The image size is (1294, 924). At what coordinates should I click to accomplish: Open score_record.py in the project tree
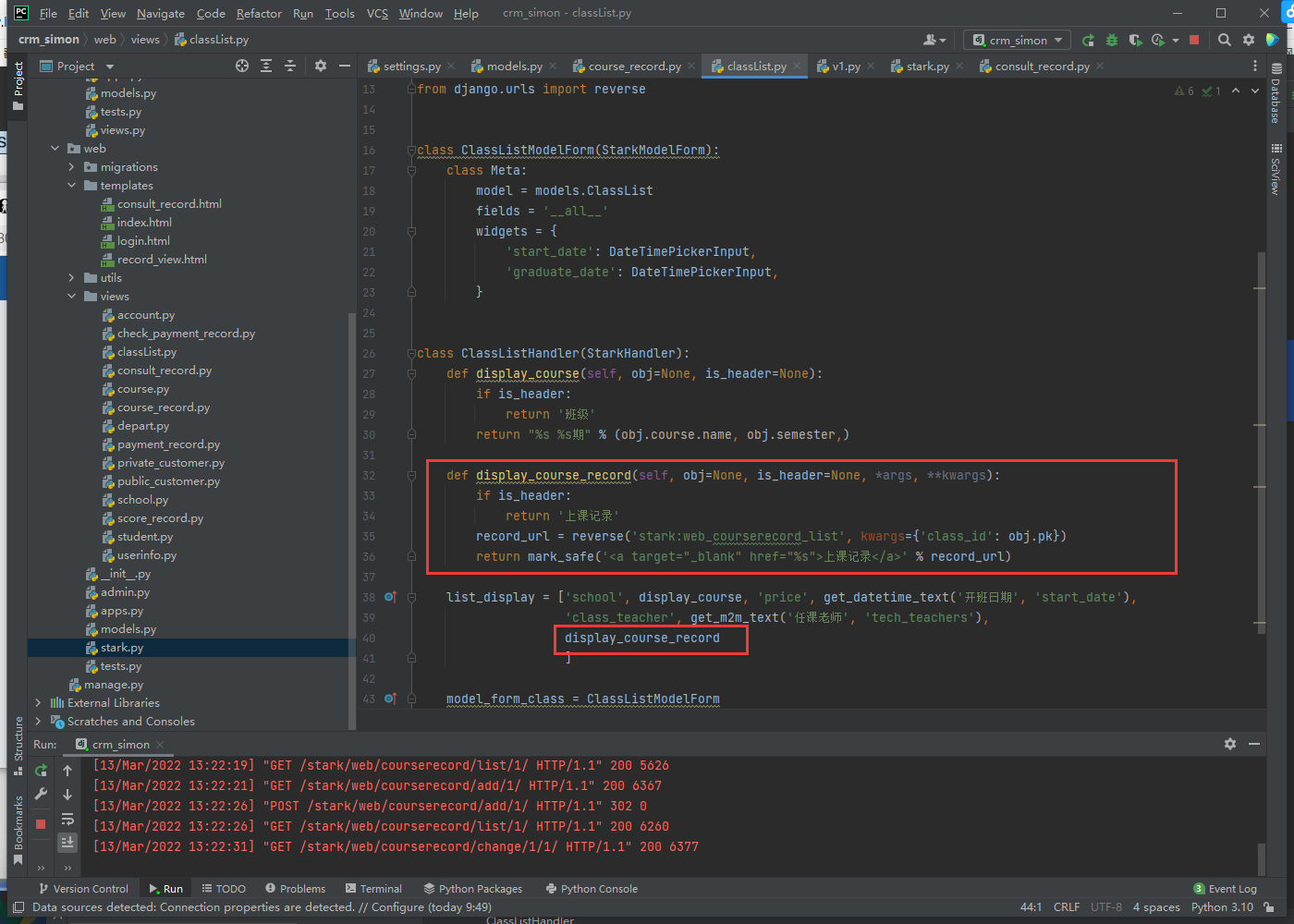(x=159, y=518)
